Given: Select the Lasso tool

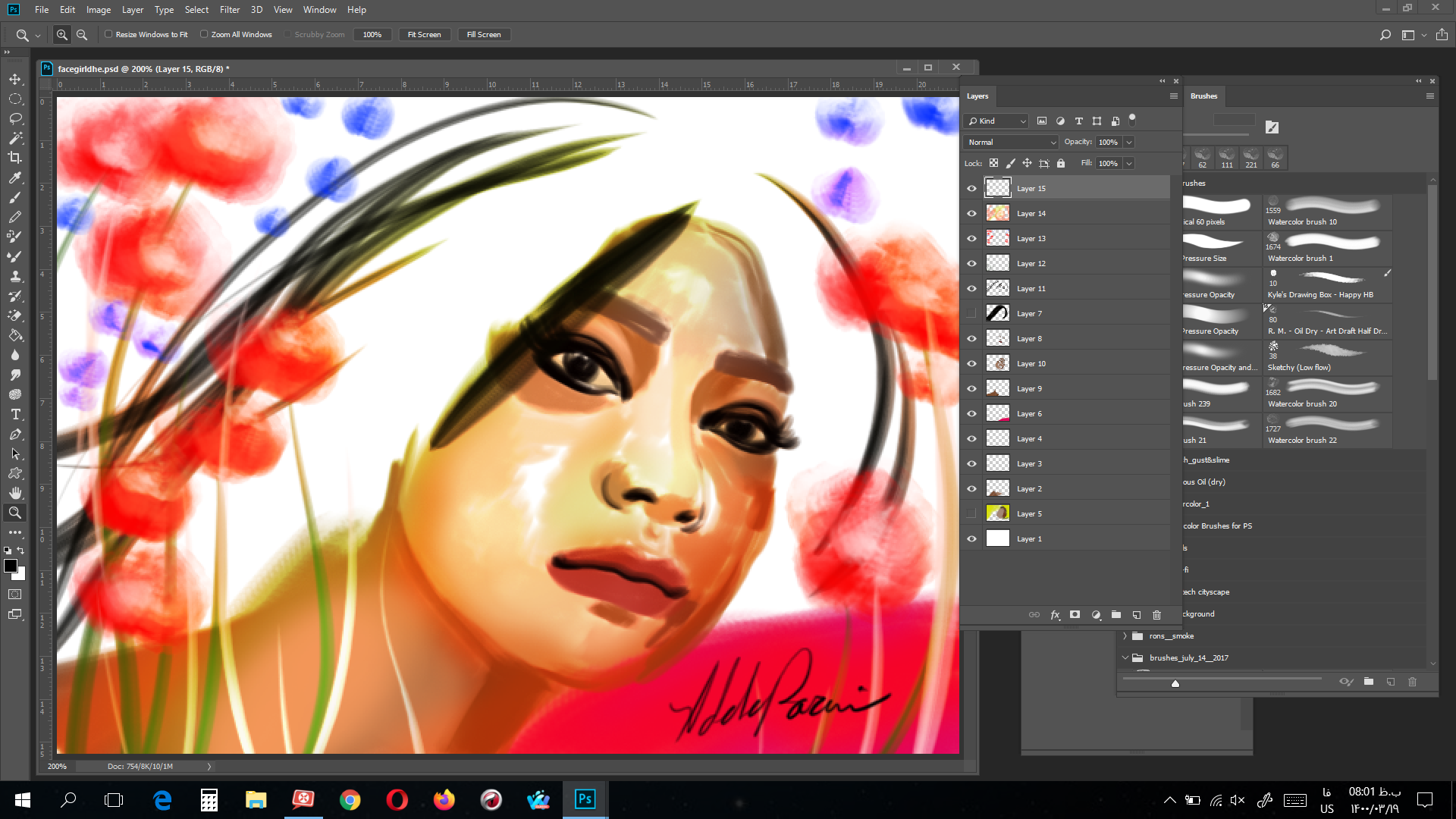Looking at the screenshot, I should (x=15, y=119).
